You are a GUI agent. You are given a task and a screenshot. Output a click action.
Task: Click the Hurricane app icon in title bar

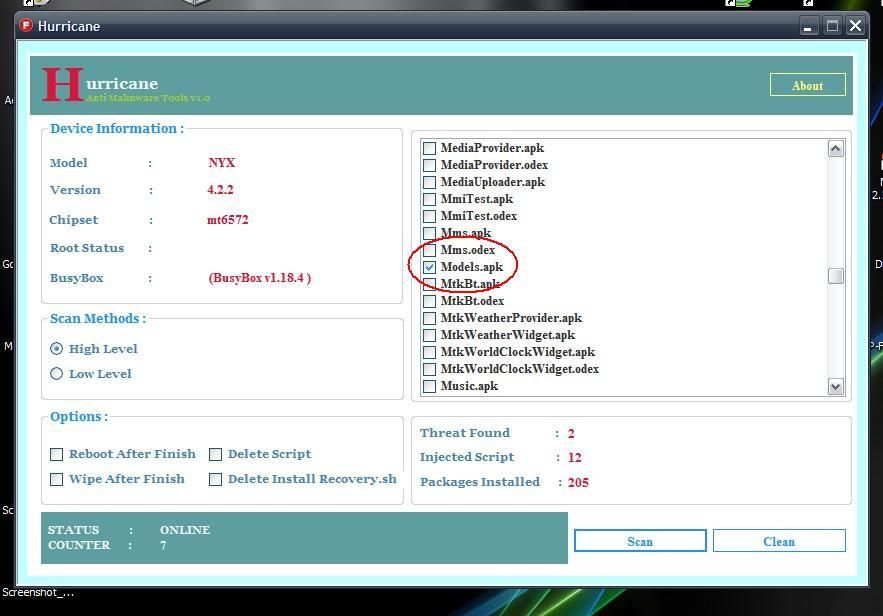26,26
